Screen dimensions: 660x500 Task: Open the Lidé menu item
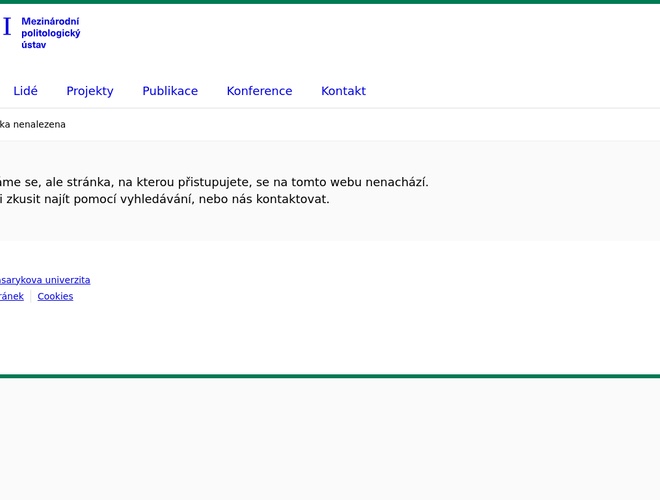coord(25,91)
